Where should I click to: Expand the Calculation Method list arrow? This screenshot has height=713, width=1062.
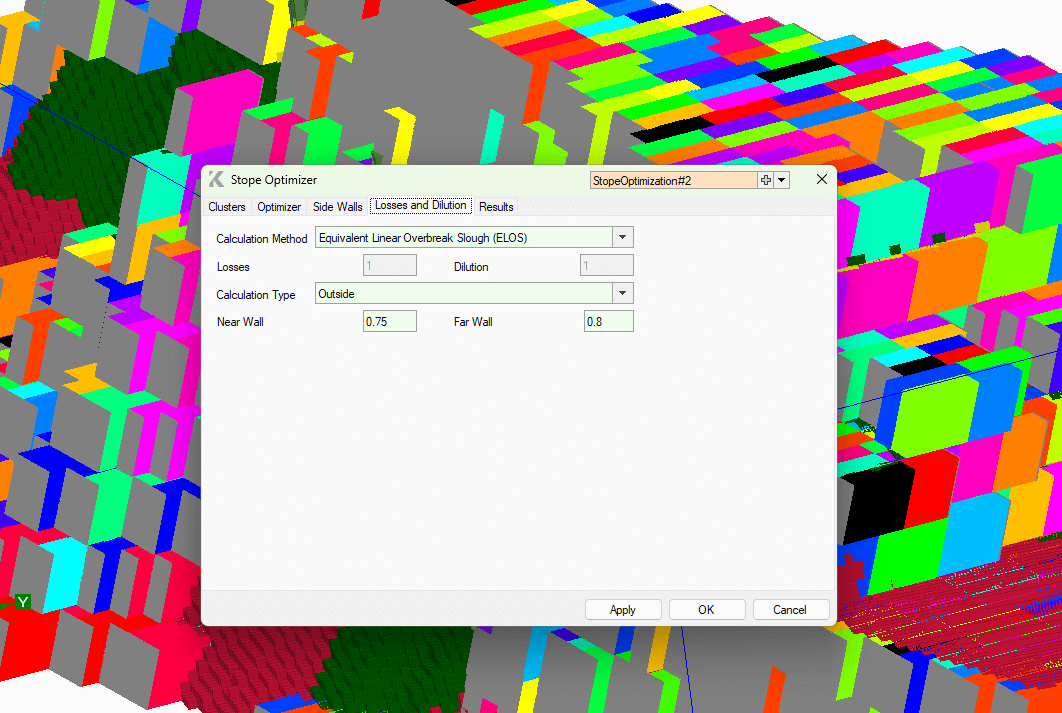(x=622, y=237)
